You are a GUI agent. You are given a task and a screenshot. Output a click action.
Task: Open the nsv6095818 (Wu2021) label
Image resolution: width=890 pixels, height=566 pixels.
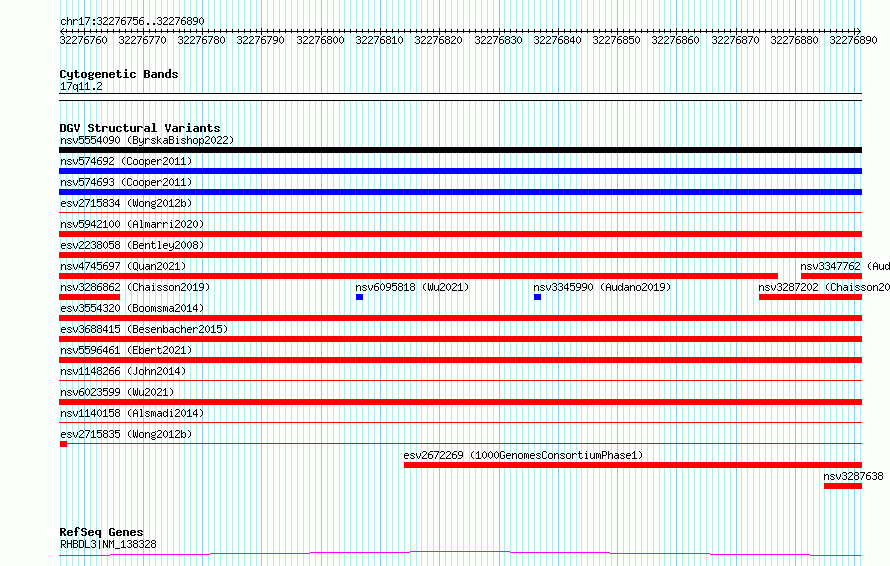click(413, 287)
